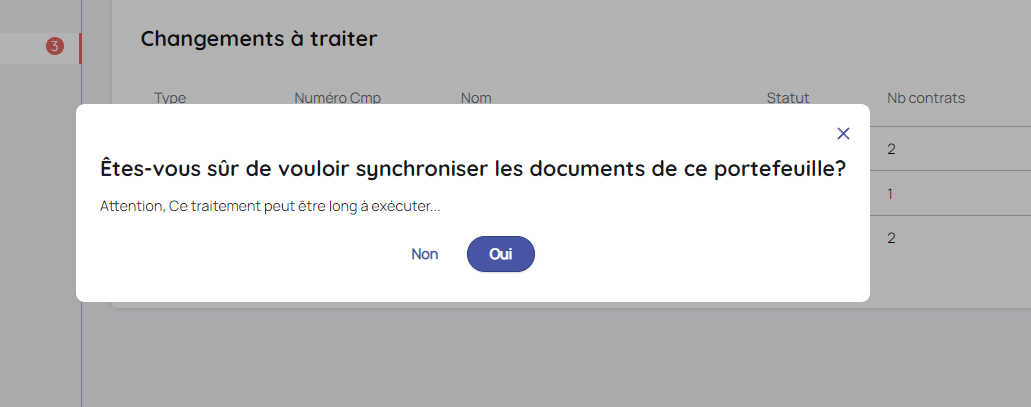This screenshot has width=1031, height=407.
Task: Click the Type column header
Action: (170, 98)
